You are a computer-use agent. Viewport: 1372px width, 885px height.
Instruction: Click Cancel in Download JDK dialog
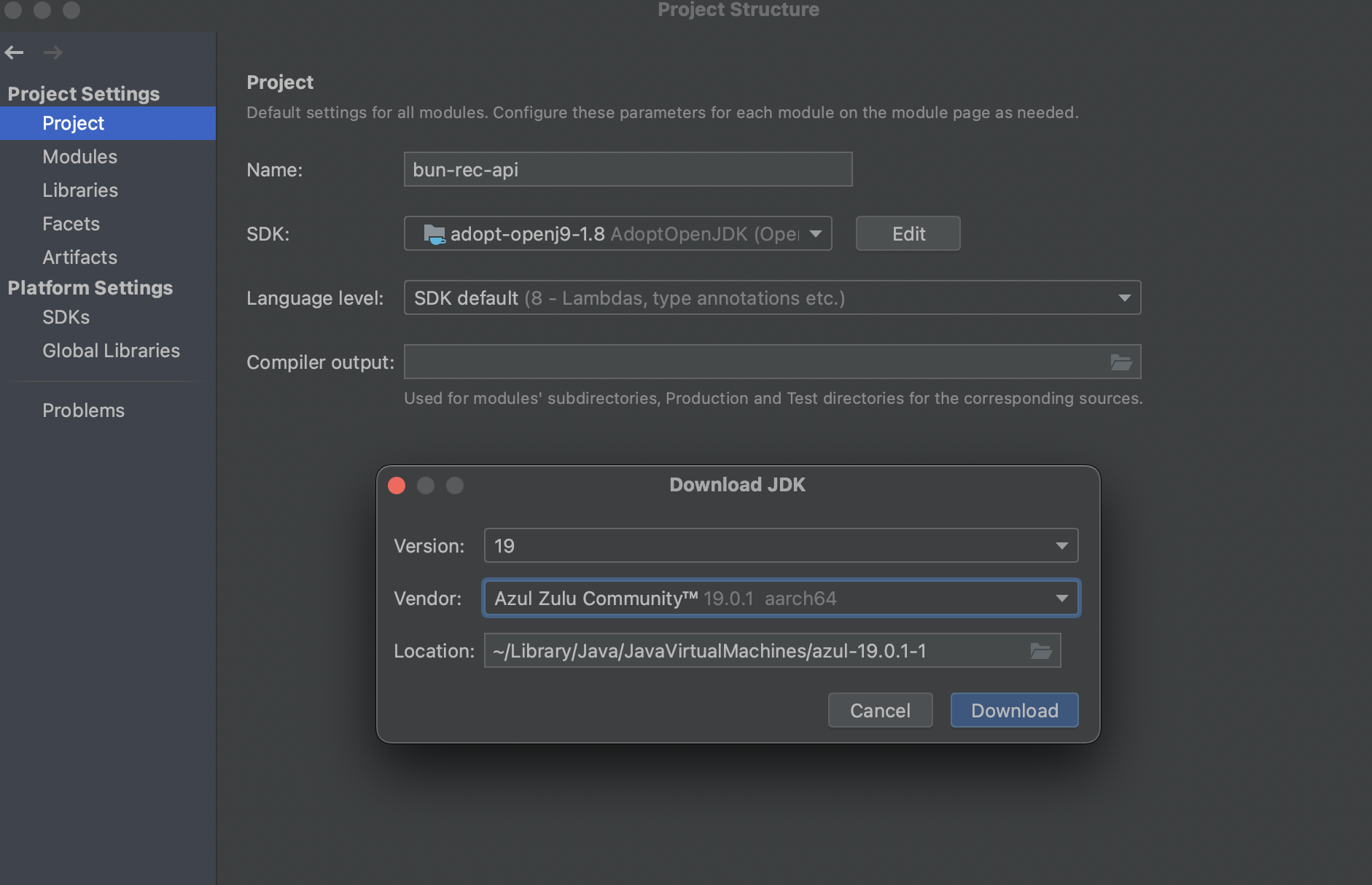(880, 711)
